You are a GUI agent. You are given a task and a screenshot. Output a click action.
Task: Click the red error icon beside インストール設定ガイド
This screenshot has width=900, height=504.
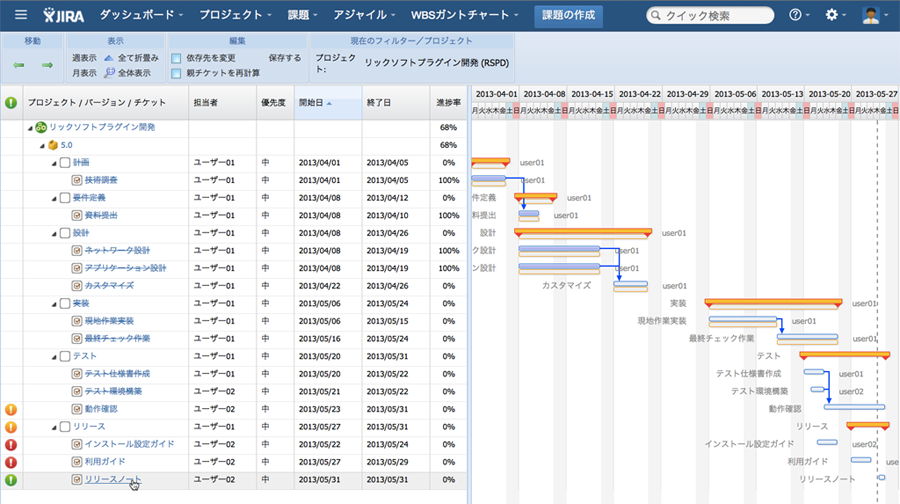coord(11,444)
